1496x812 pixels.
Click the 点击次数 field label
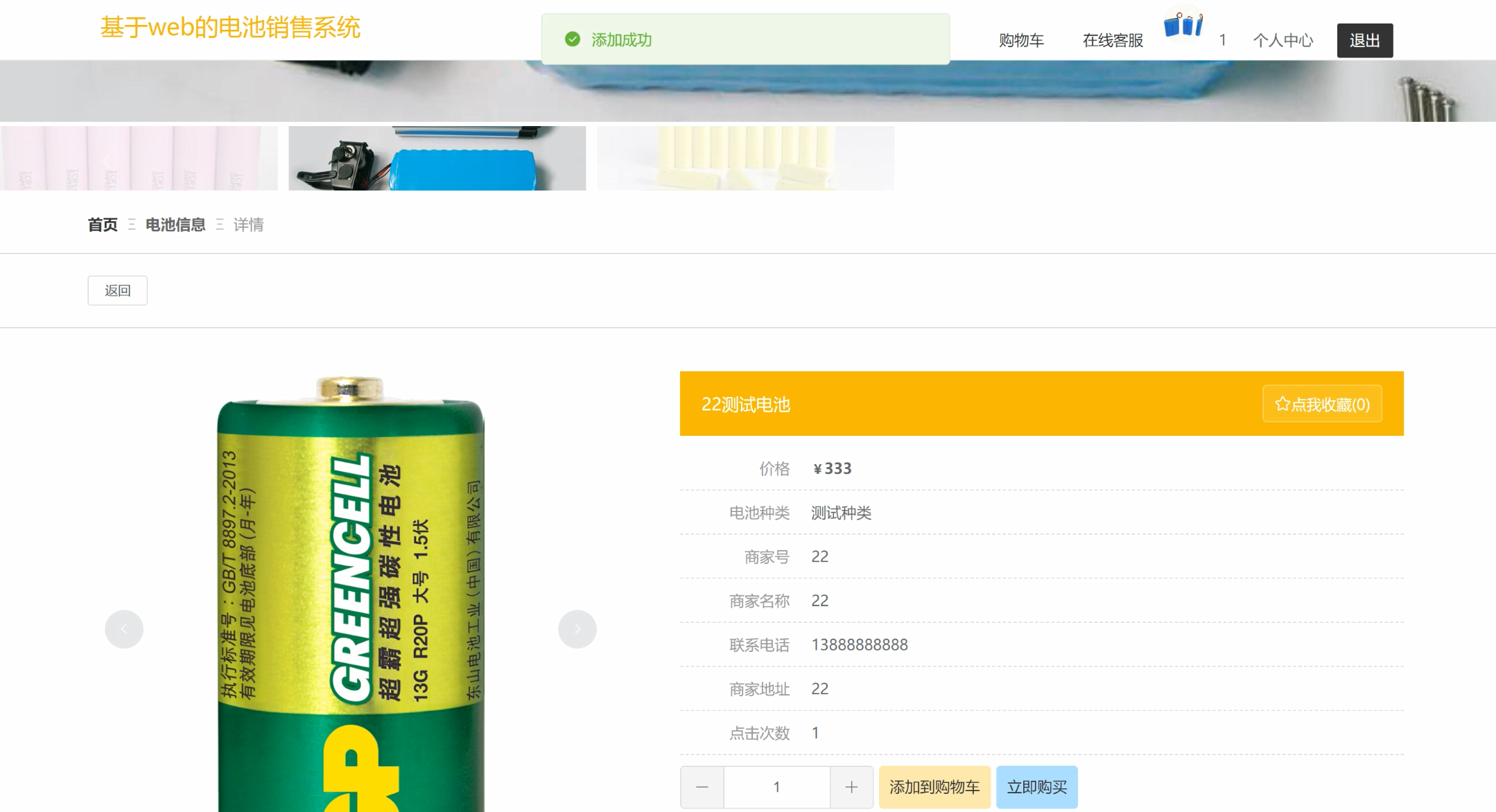pos(759,733)
